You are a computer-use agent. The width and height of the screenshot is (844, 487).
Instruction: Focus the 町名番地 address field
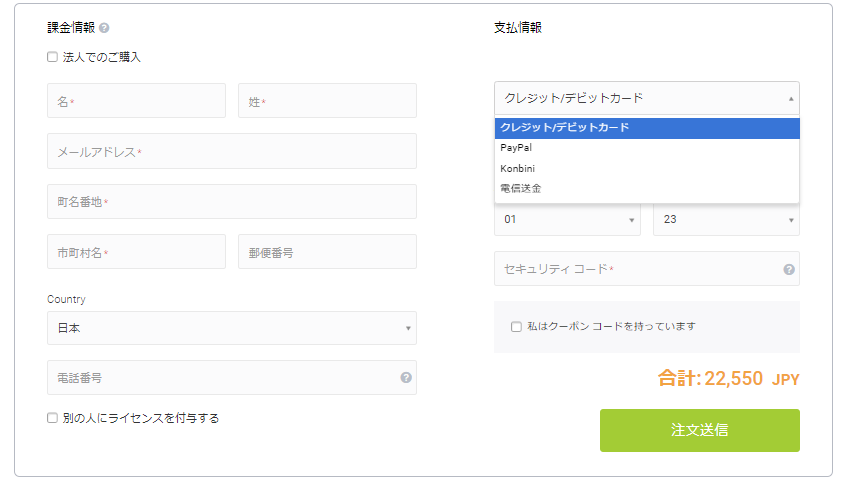click(231, 201)
